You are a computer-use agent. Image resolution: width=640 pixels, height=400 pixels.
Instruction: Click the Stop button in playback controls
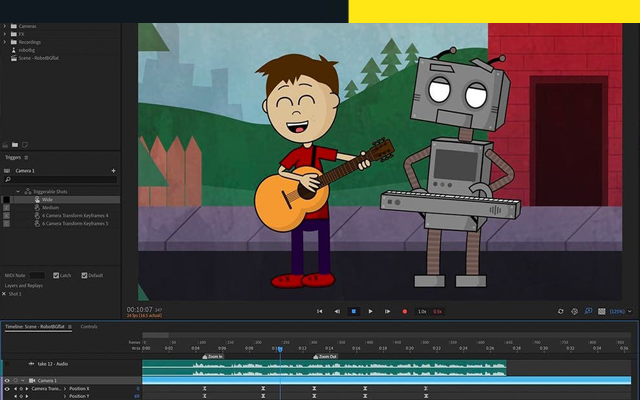(x=353, y=311)
